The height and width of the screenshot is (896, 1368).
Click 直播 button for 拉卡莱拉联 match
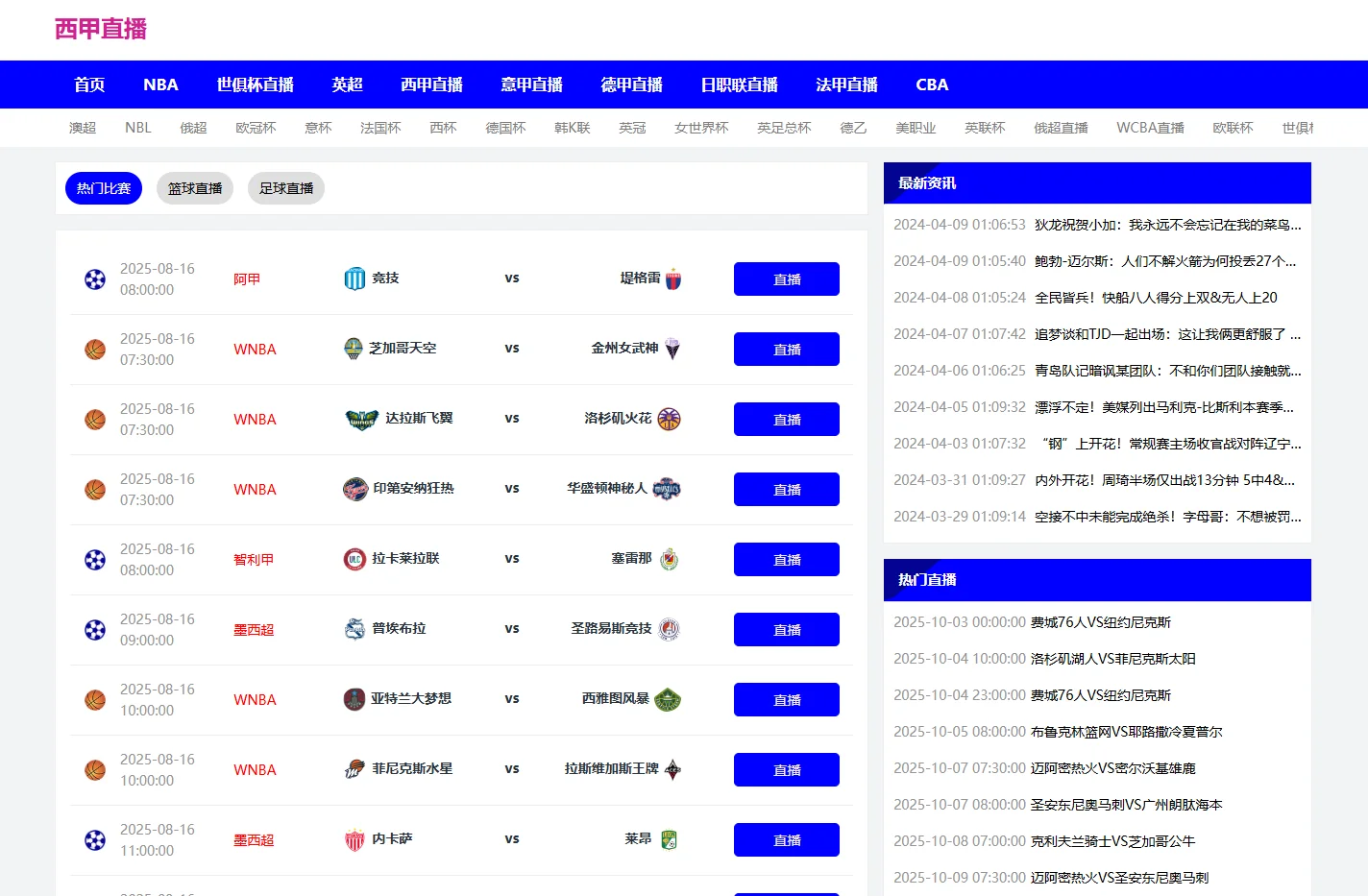[787, 560]
